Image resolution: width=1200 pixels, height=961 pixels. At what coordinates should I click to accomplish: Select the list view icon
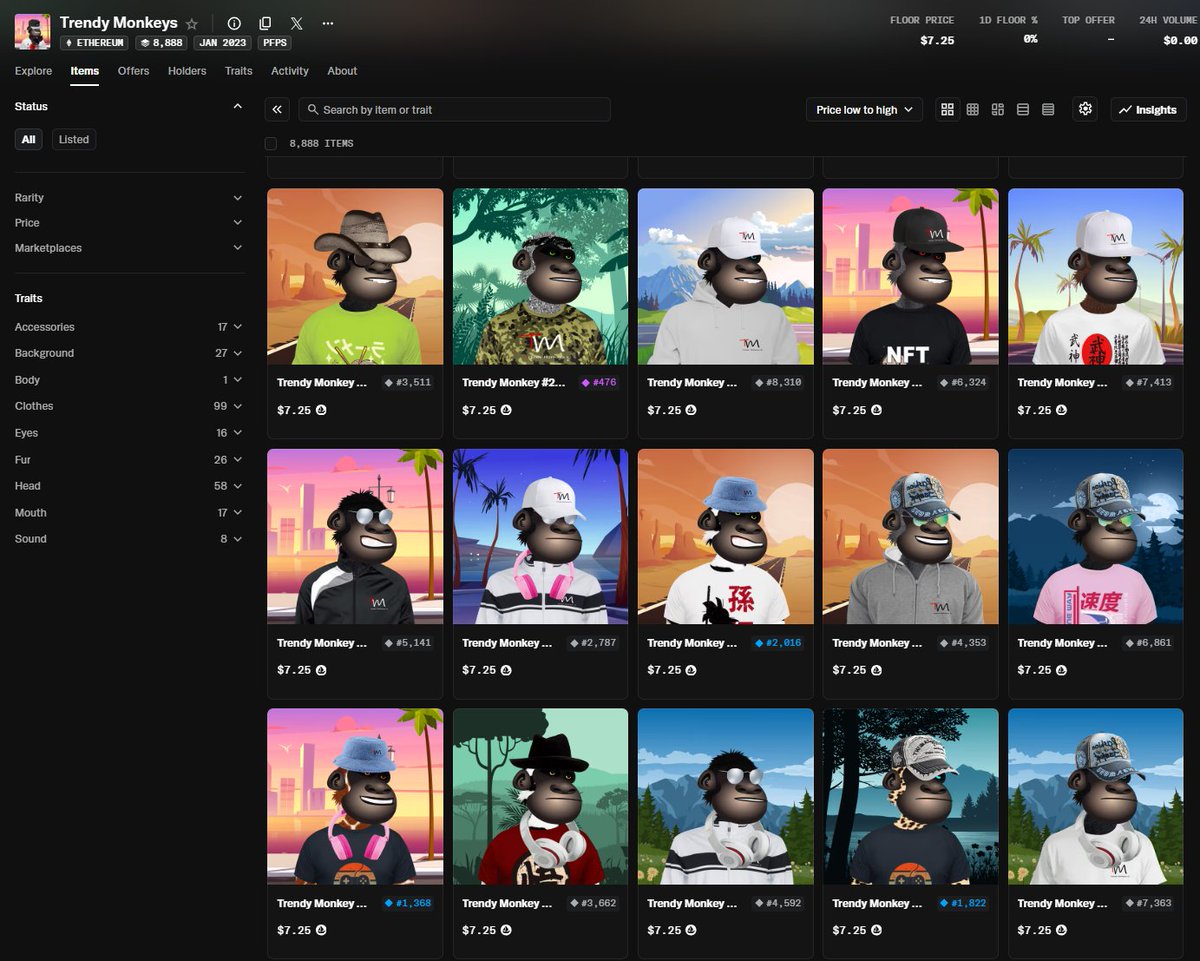click(x=1023, y=110)
